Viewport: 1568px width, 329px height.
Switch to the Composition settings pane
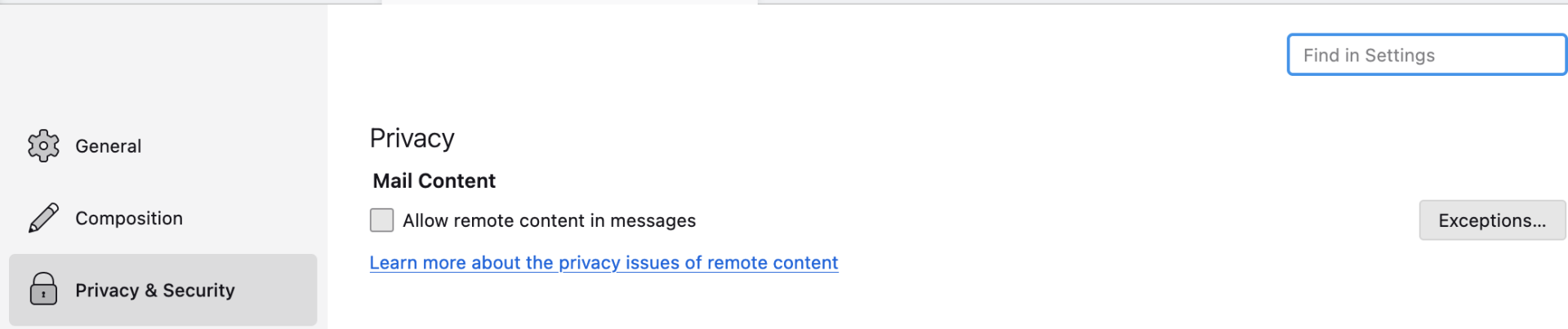128,218
